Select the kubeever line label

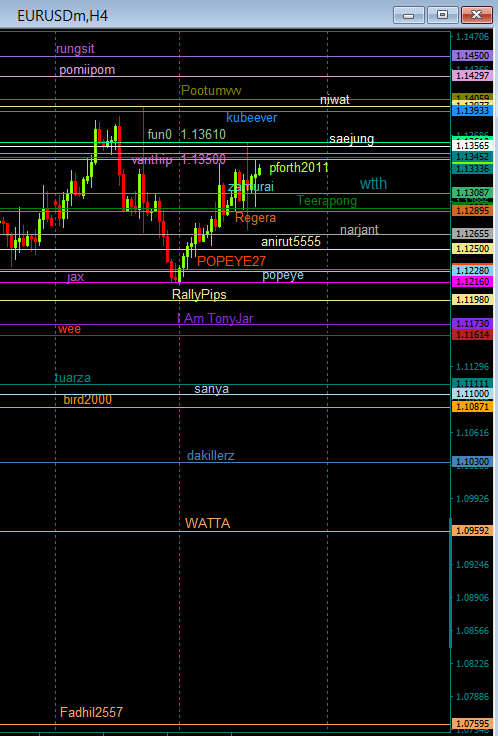pyautogui.click(x=252, y=118)
